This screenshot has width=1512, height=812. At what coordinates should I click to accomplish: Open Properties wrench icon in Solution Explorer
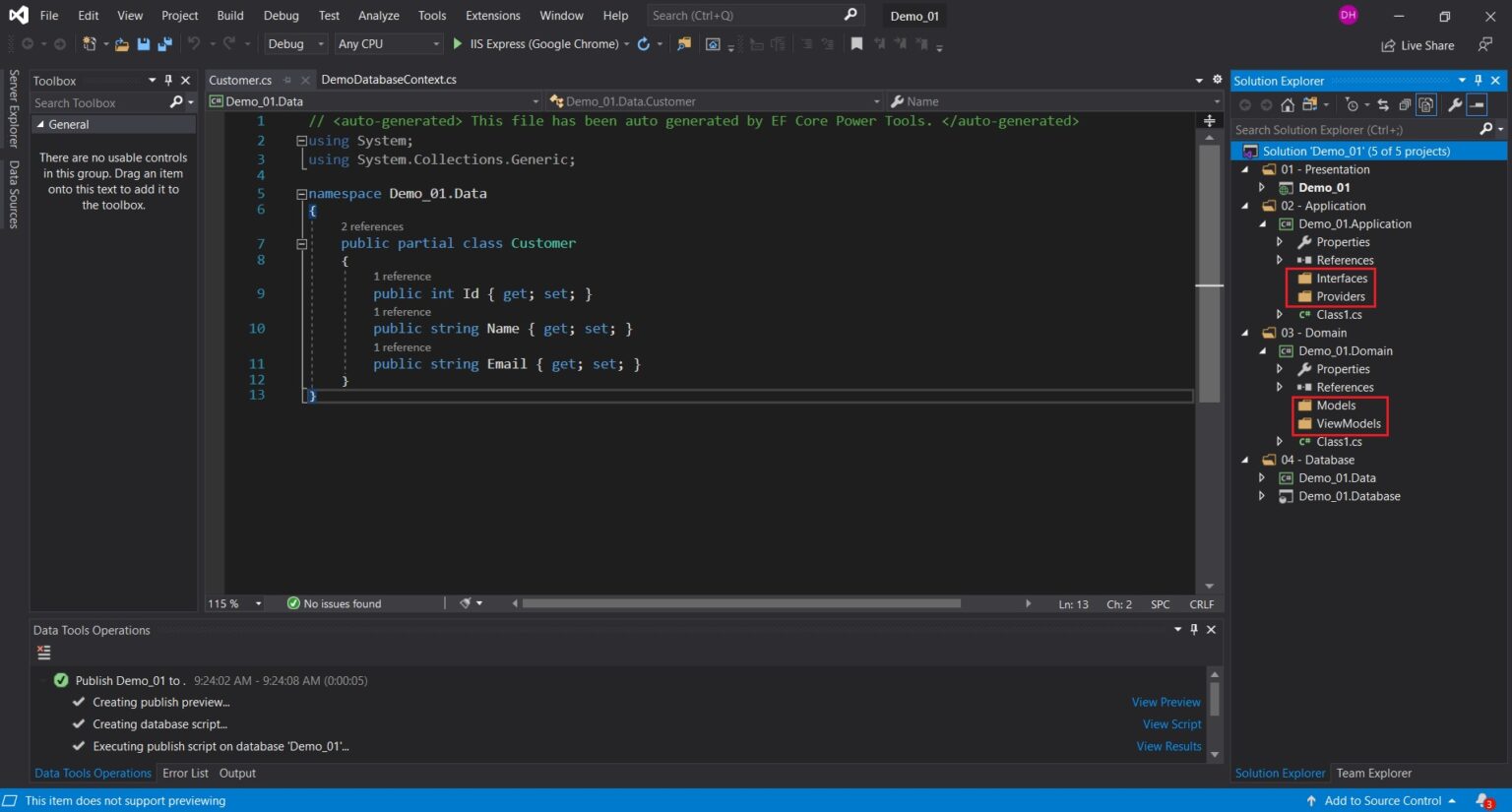tap(1454, 105)
